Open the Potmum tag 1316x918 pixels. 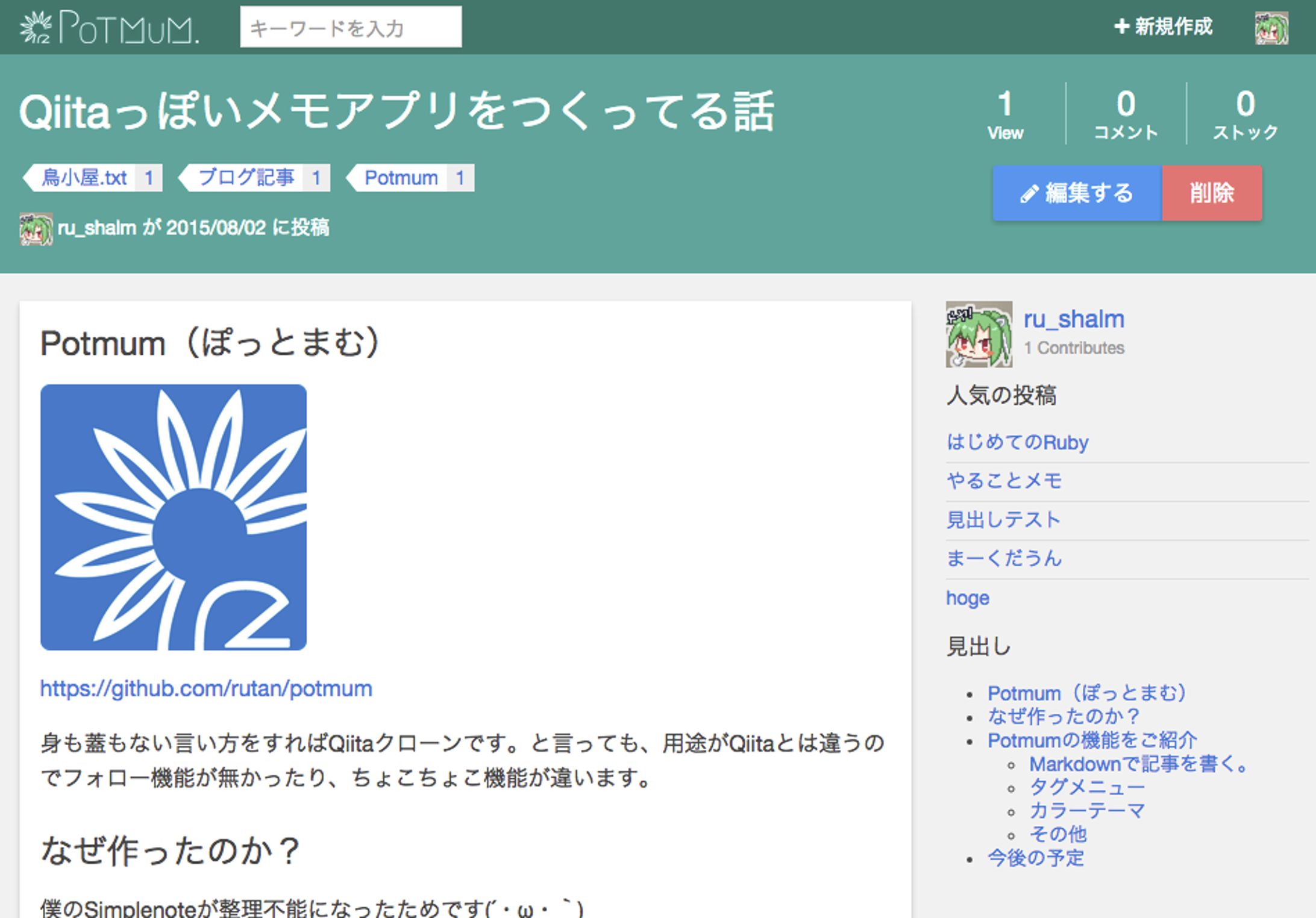410,178
